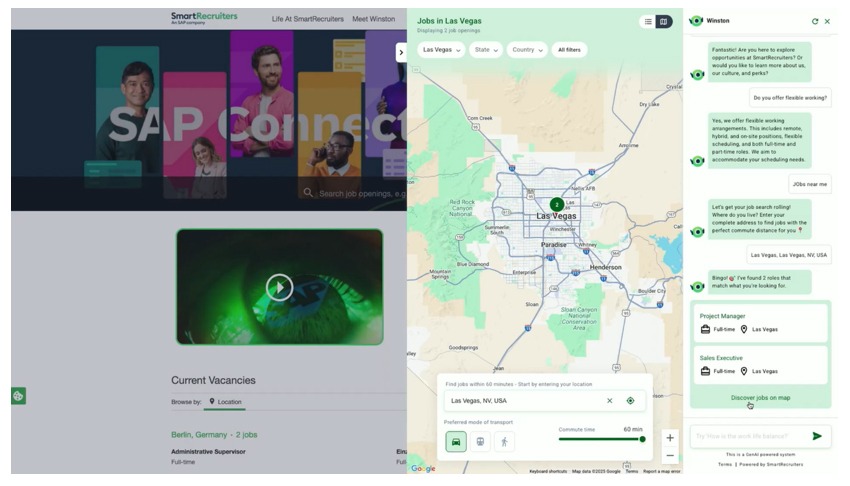
Task: Choose public transit transport mode
Action: click(480, 441)
